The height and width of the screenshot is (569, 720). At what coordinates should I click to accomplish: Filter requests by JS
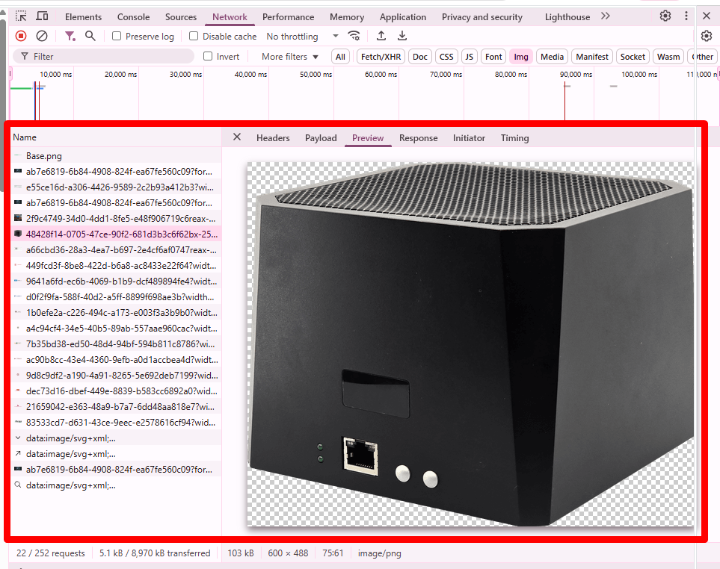469,56
